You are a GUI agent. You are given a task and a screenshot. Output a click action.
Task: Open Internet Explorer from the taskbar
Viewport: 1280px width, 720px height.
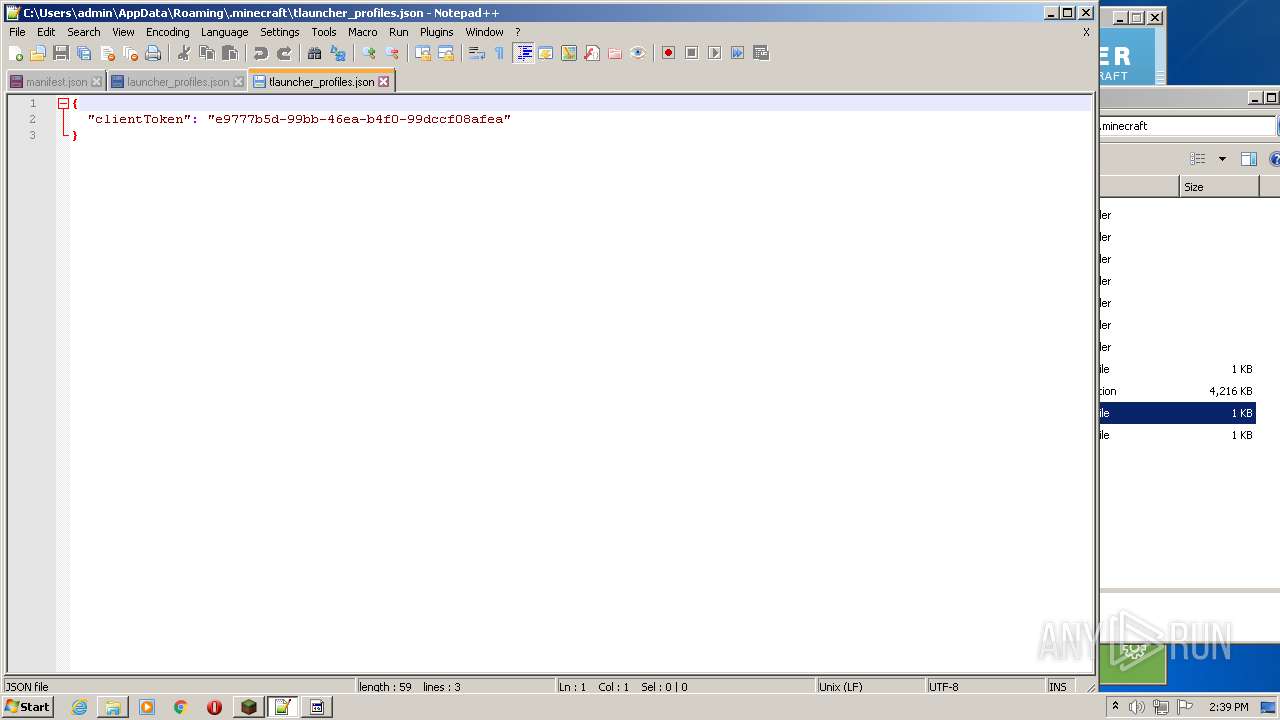(x=79, y=707)
